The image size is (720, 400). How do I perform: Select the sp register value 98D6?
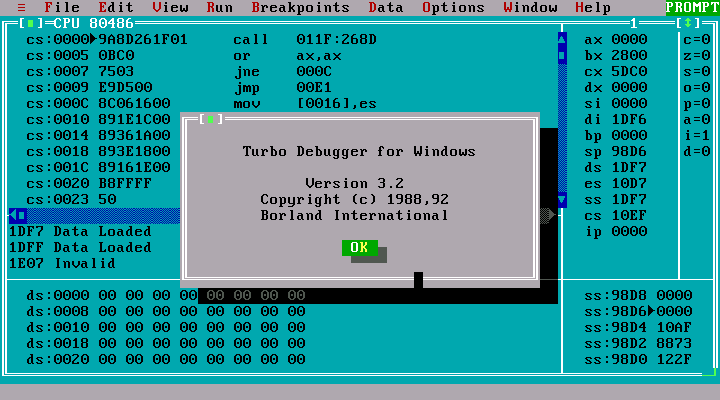[629, 151]
